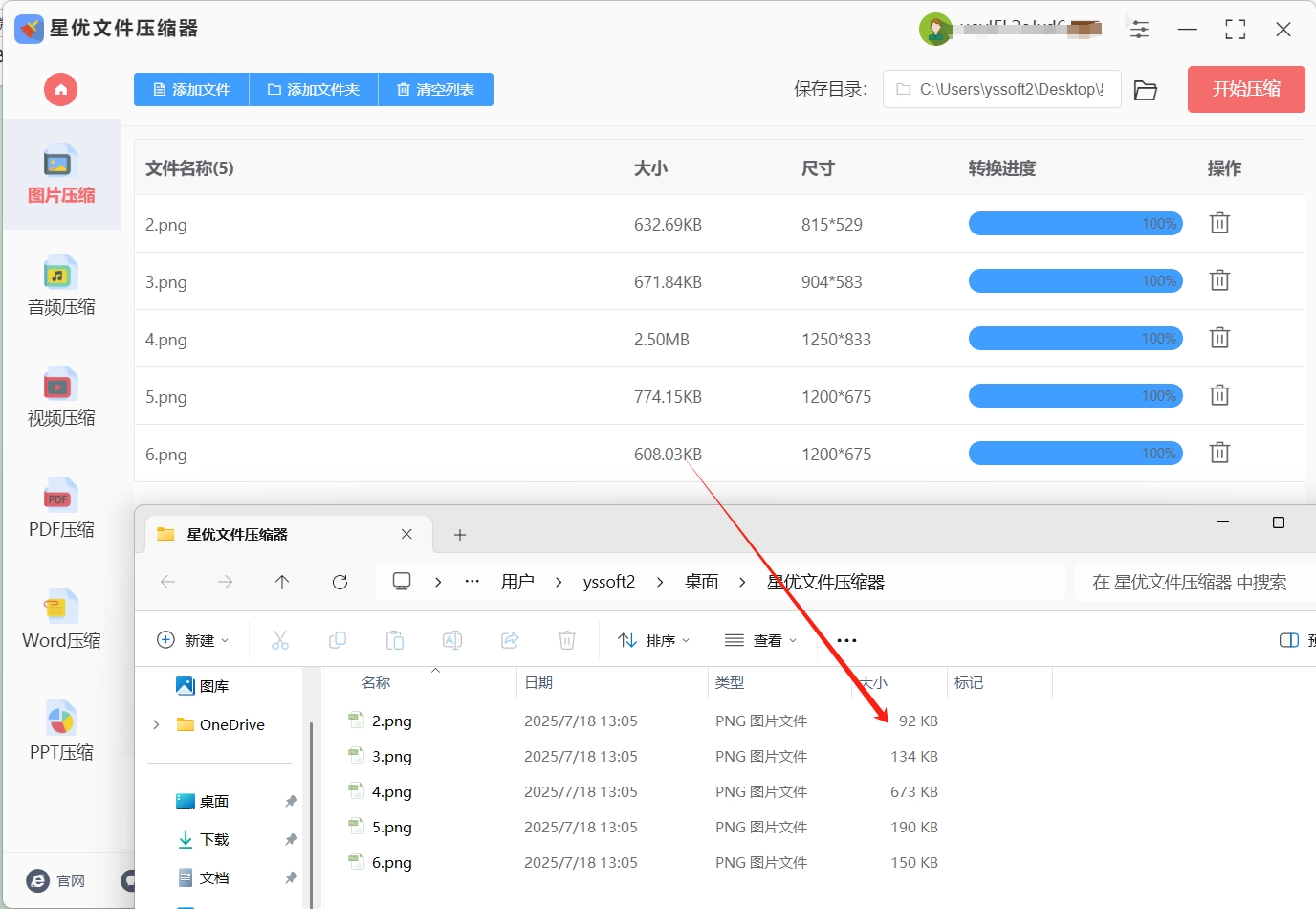
Task: Add a new Explorer tab
Action: click(460, 535)
